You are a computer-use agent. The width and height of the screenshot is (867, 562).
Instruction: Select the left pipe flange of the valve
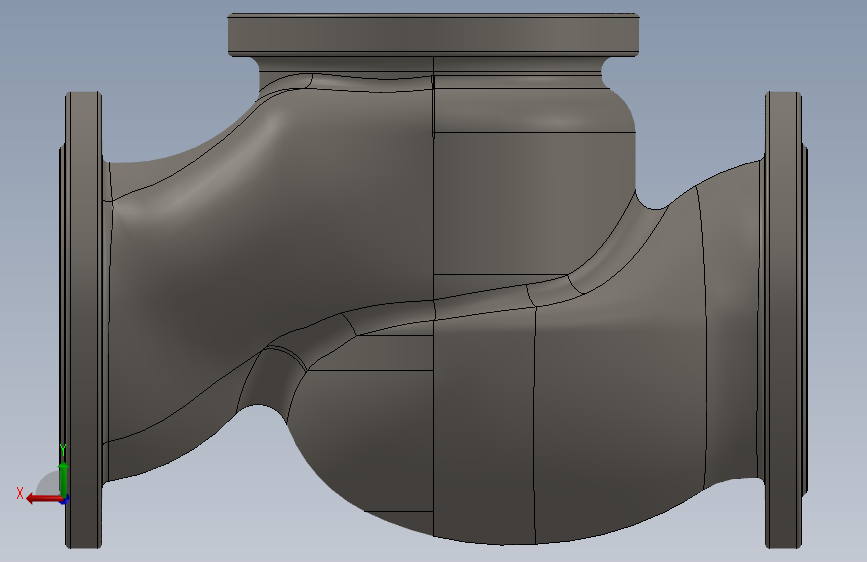83,320
